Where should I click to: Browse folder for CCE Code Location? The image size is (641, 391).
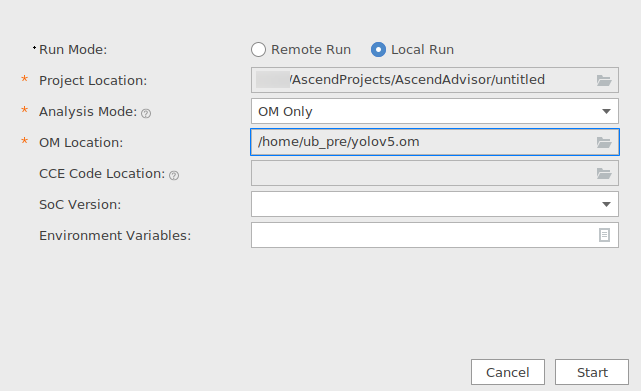click(x=604, y=173)
